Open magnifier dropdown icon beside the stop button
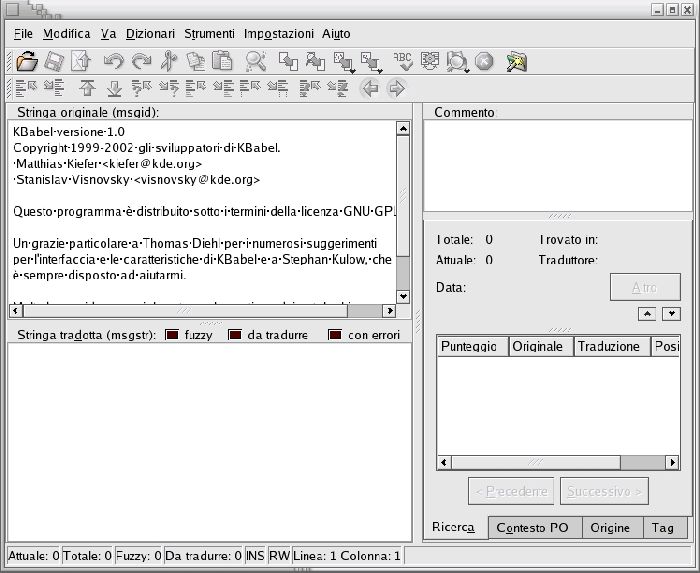This screenshot has height=573, width=700. coord(458,61)
